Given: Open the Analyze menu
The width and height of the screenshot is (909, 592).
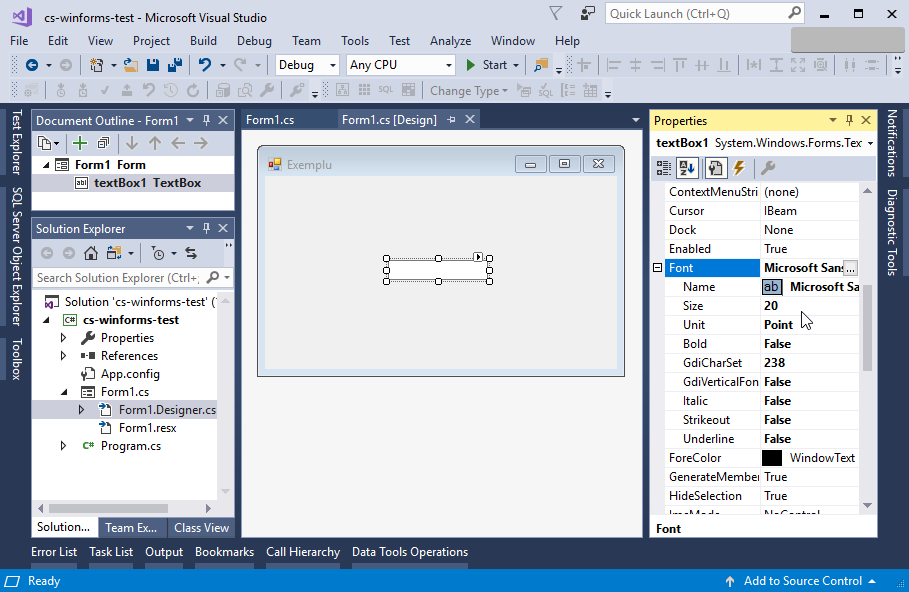Looking at the screenshot, I should 450,41.
